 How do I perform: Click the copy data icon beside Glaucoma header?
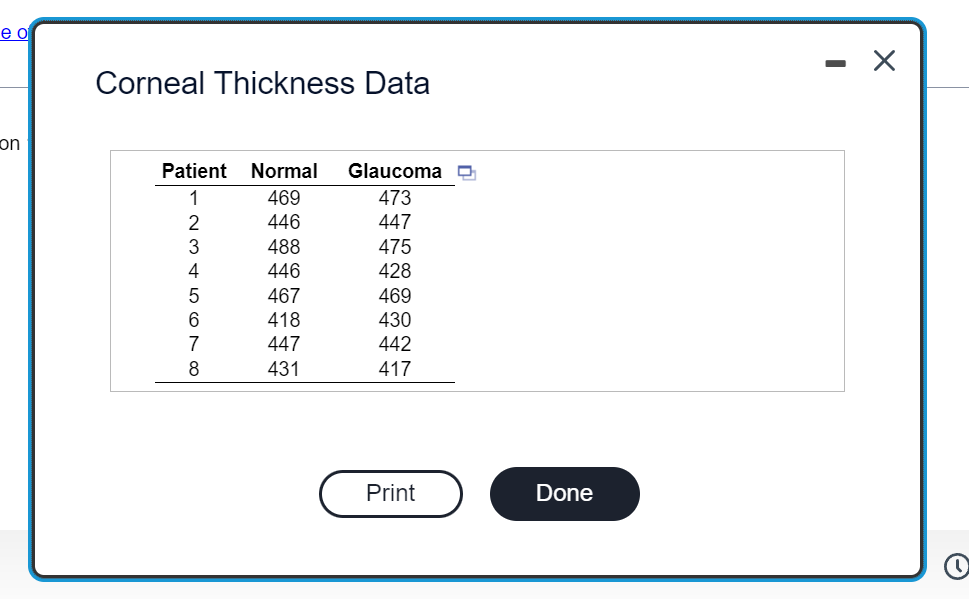465,172
